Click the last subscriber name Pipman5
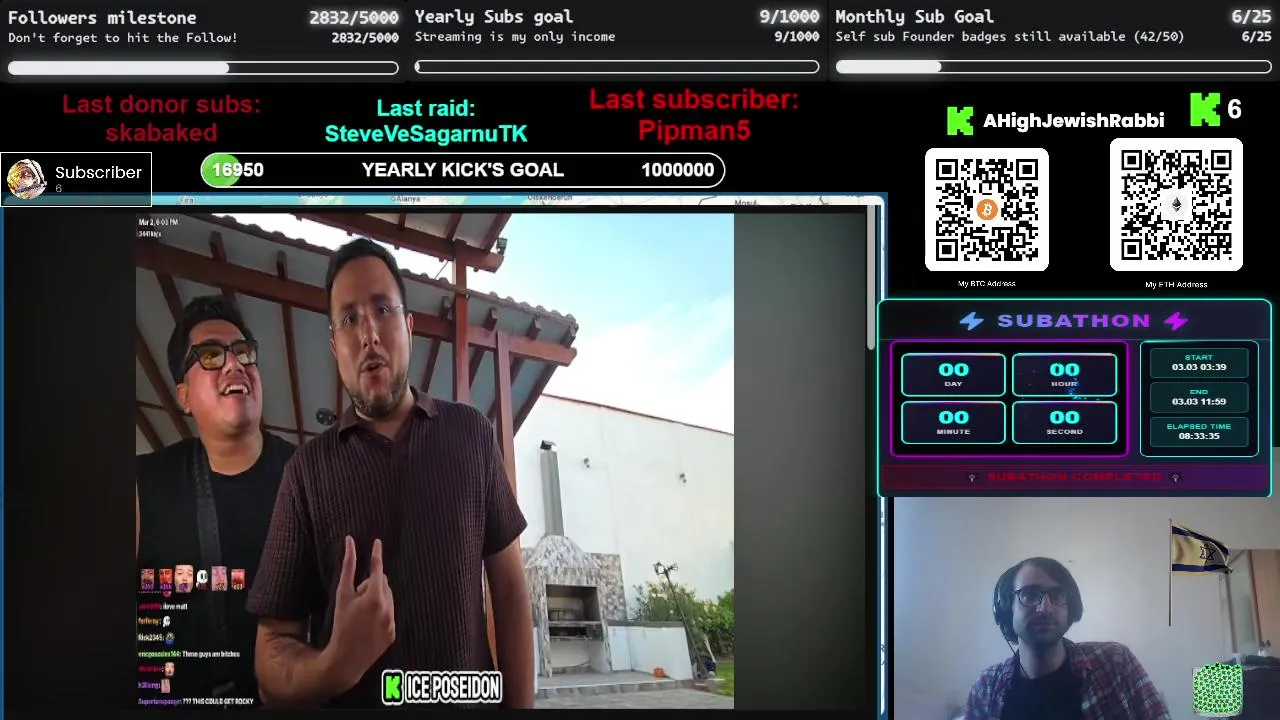Viewport: 1280px width, 720px height. click(x=694, y=130)
